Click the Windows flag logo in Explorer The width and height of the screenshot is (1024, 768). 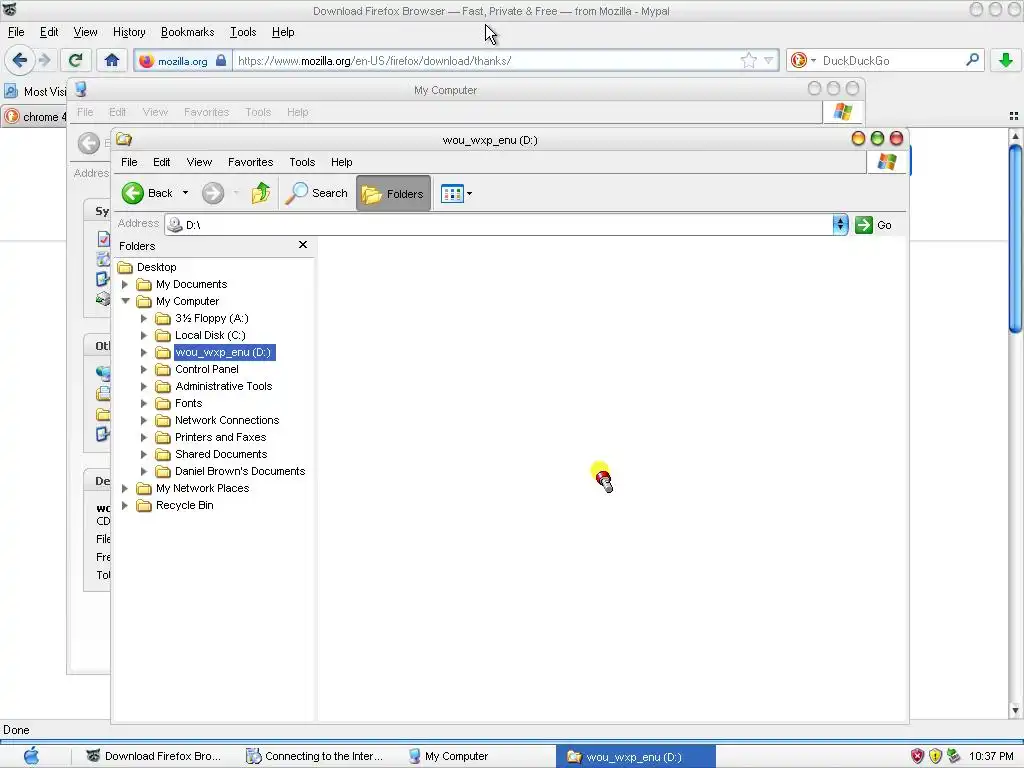(886, 161)
